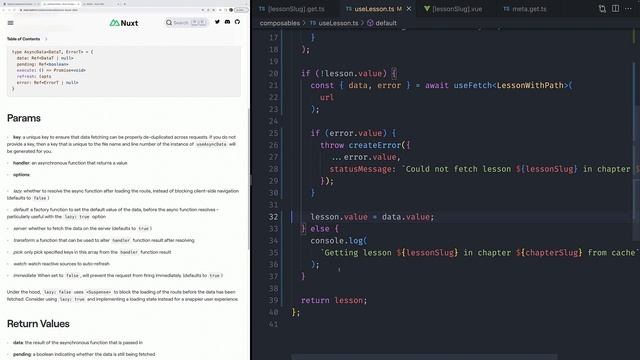640x360 pixels.
Task: Click 'useFetch' in line 21
Action: pyautogui.click(x=473, y=85)
